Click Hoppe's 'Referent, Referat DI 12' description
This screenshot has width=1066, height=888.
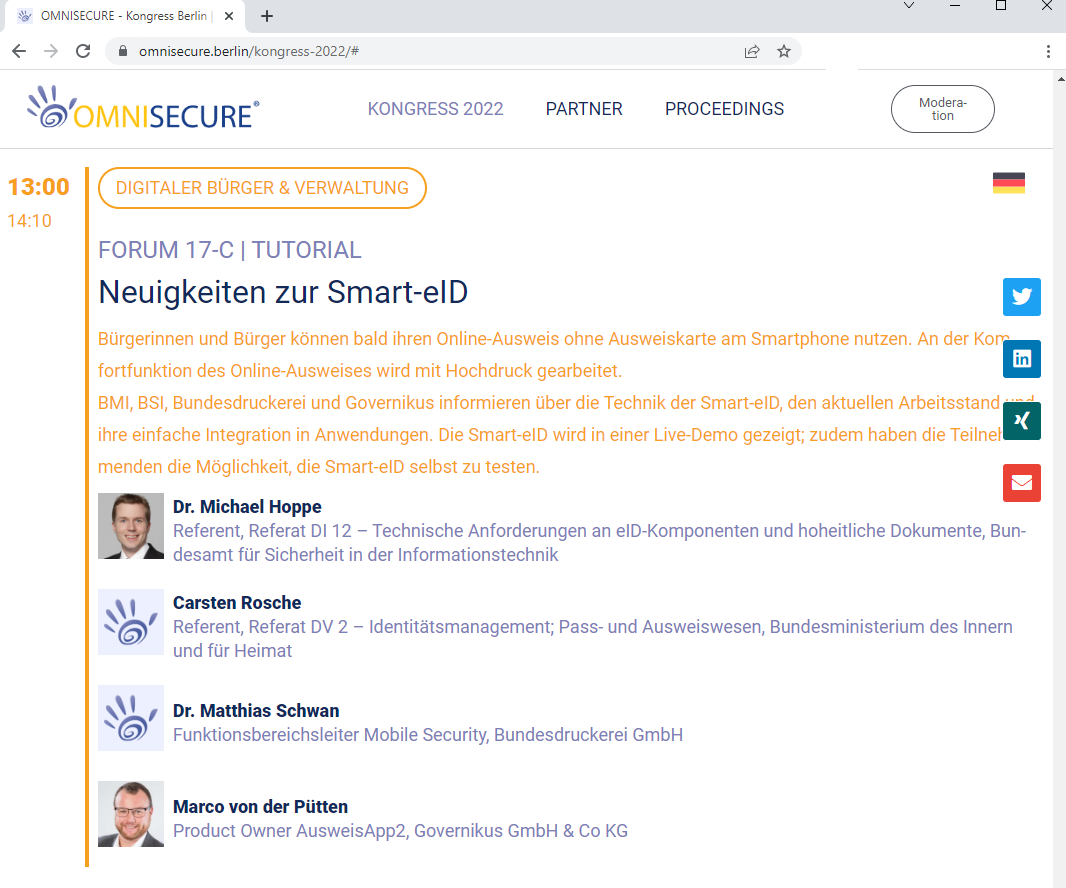pos(600,543)
